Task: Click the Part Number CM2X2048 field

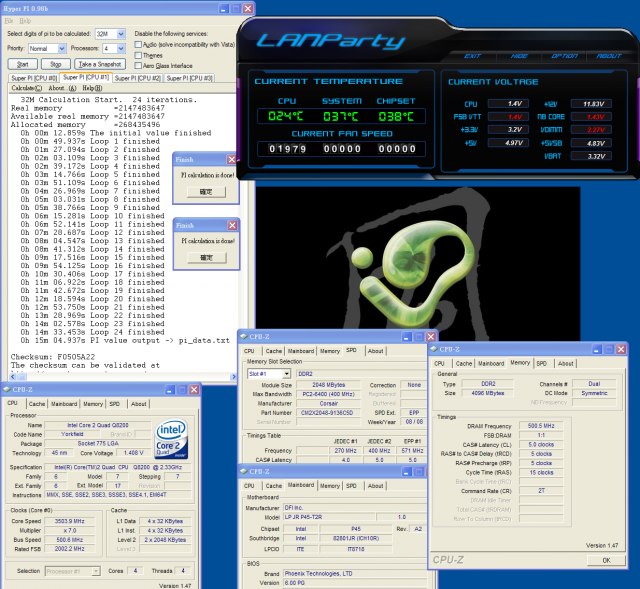Action: pyautogui.click(x=327, y=413)
